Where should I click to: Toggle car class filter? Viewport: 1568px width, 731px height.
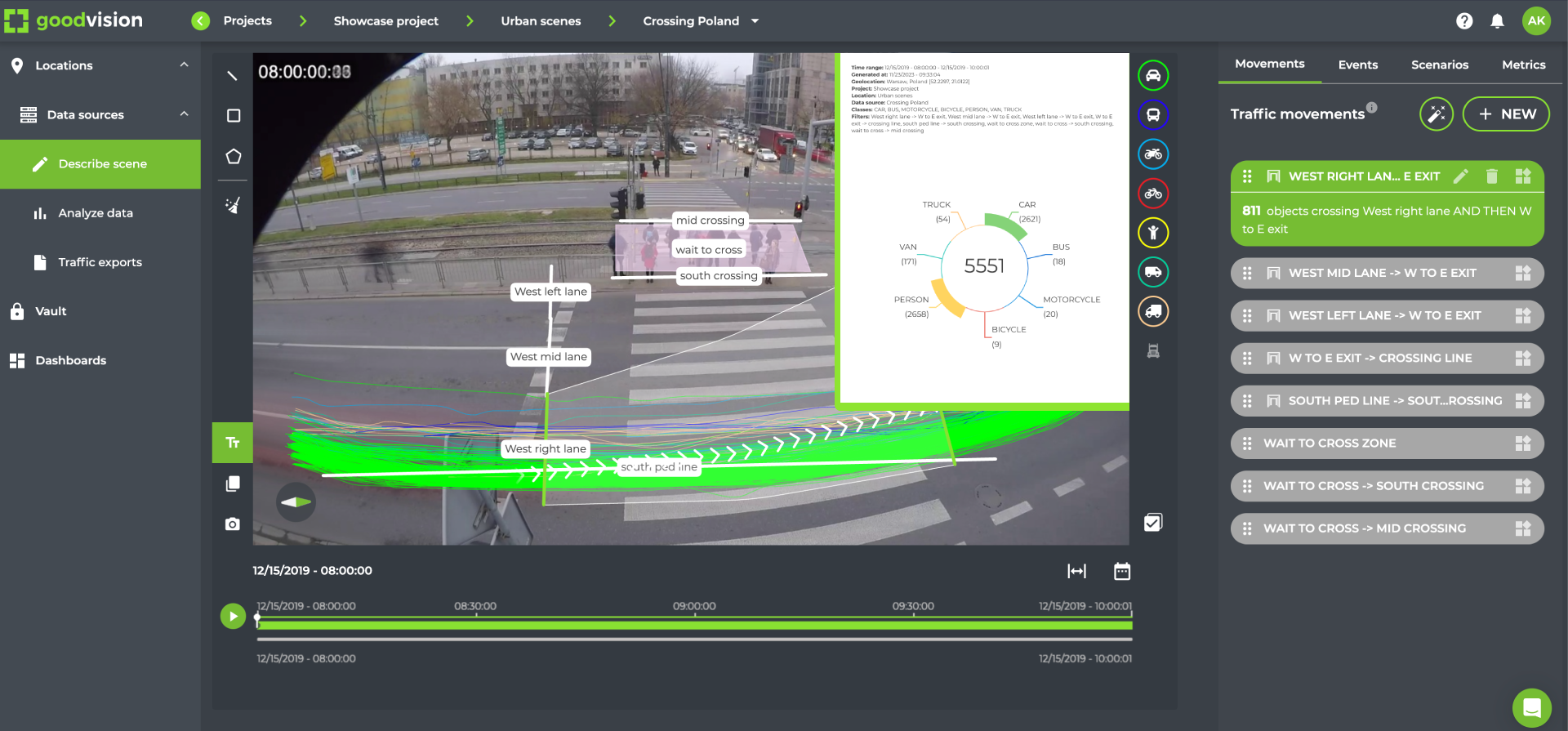point(1153,76)
